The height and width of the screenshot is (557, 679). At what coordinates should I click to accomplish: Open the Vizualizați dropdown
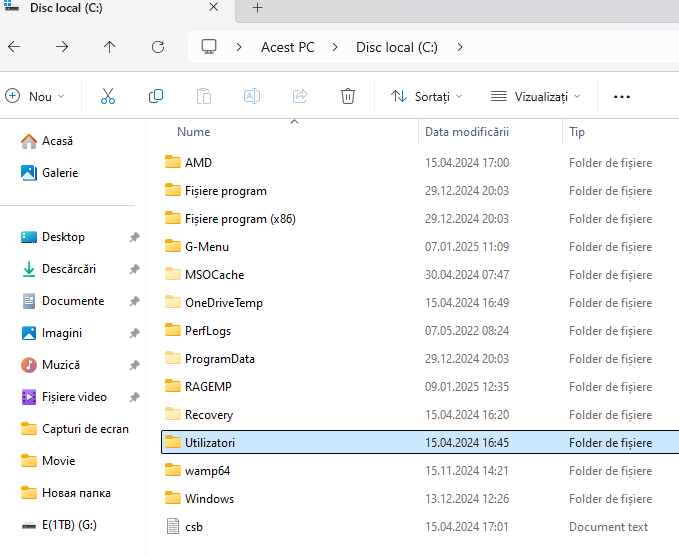[x=536, y=97]
